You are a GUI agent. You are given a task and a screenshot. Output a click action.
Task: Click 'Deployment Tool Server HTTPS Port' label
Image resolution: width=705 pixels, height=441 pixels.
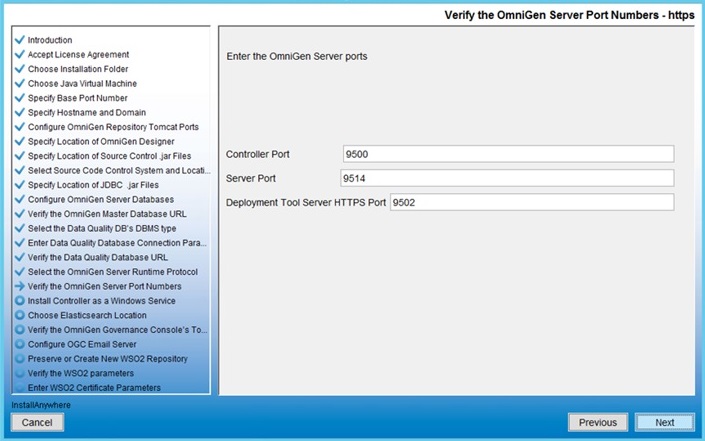306,203
